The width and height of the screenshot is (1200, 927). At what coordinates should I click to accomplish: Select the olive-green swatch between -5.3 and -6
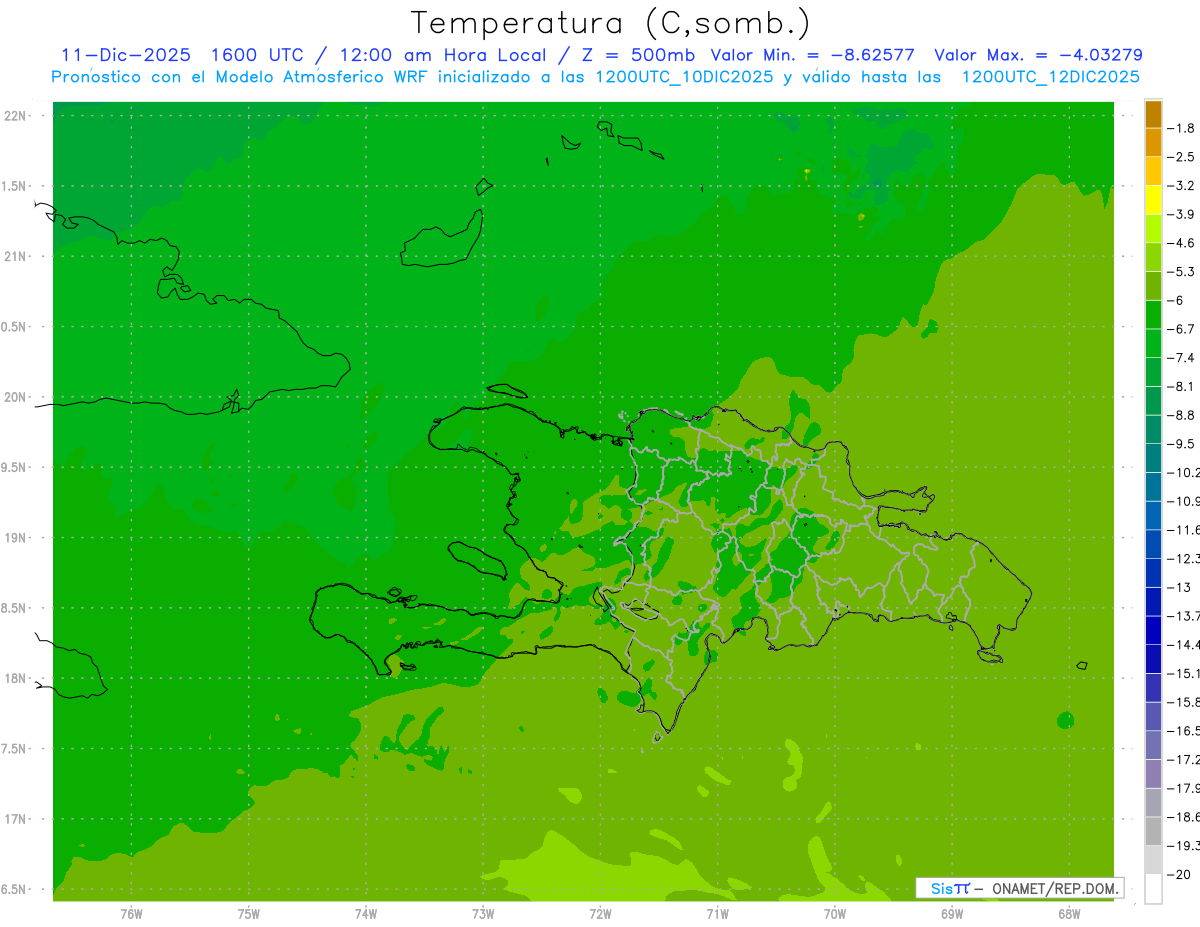tap(1153, 286)
